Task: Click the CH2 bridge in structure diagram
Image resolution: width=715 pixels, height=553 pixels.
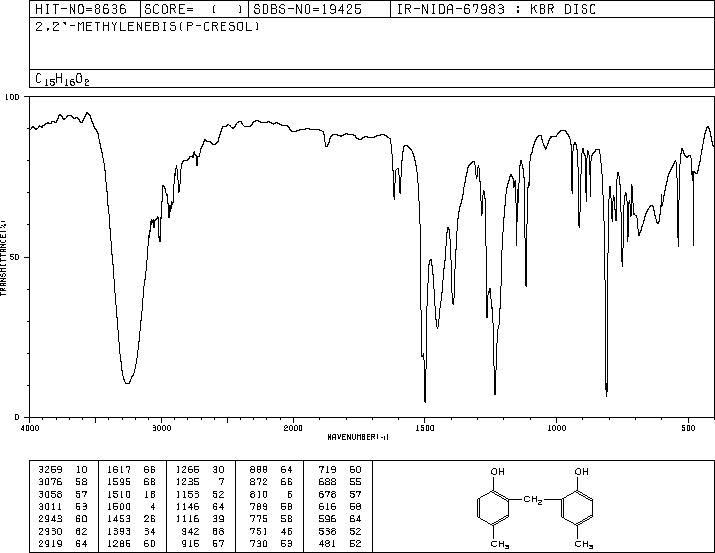Action: (533, 500)
